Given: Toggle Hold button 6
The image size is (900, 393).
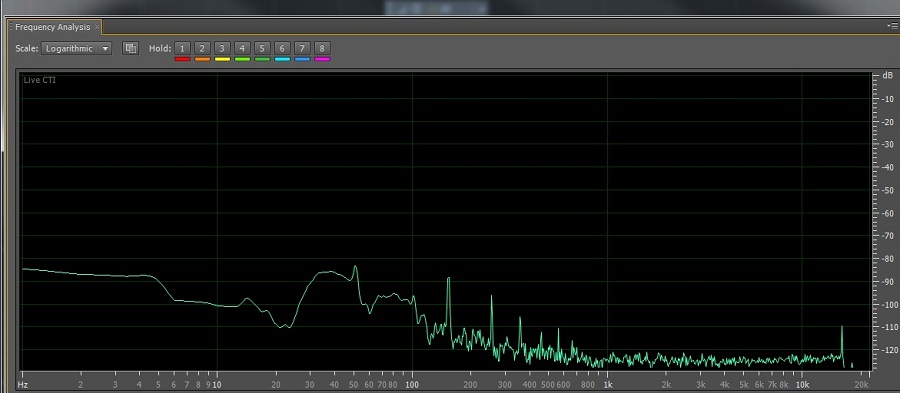Looking at the screenshot, I should [282, 48].
